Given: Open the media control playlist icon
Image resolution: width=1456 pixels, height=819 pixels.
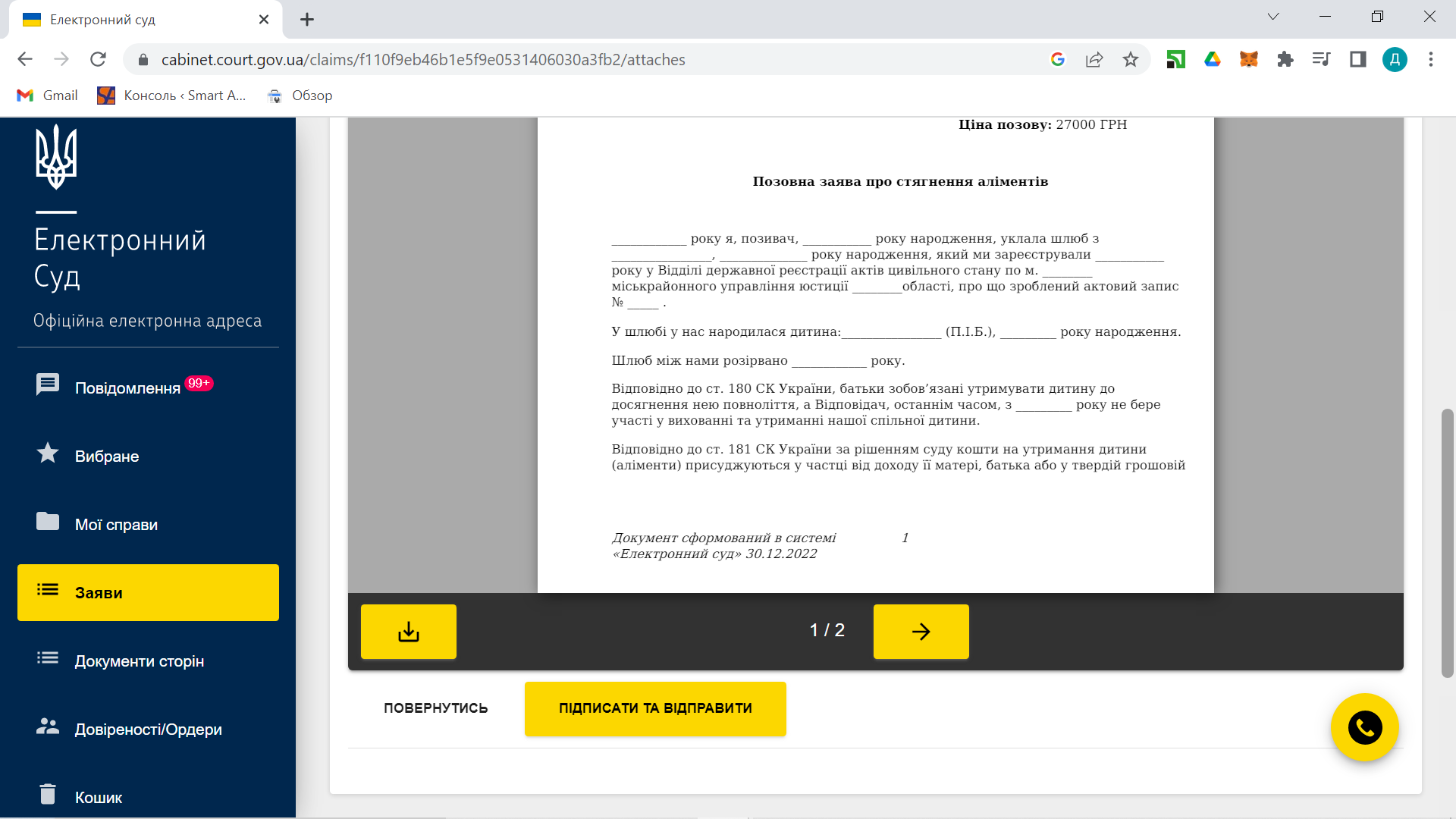Looking at the screenshot, I should 1321,60.
